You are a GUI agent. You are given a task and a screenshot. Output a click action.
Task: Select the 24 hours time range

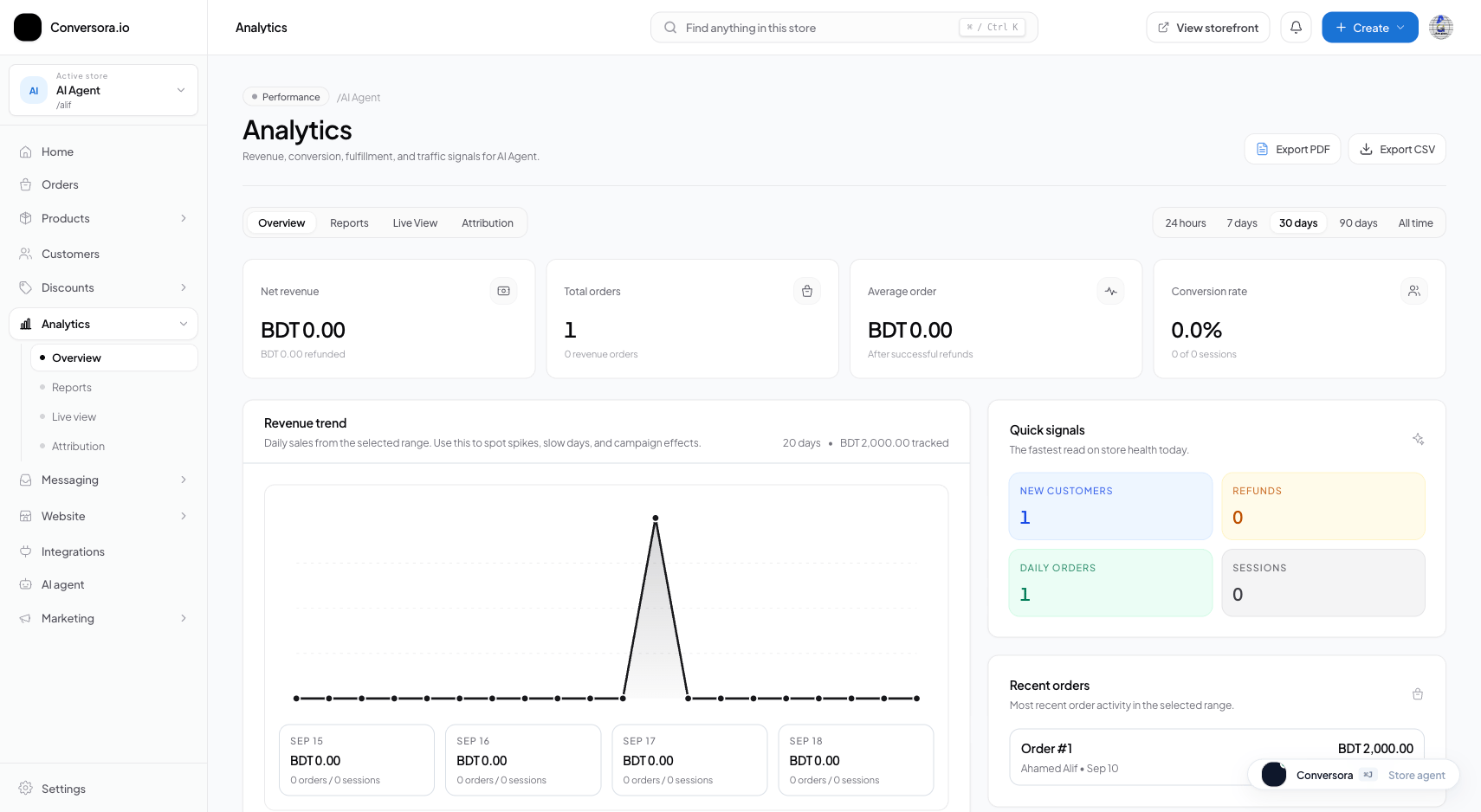(x=1186, y=223)
